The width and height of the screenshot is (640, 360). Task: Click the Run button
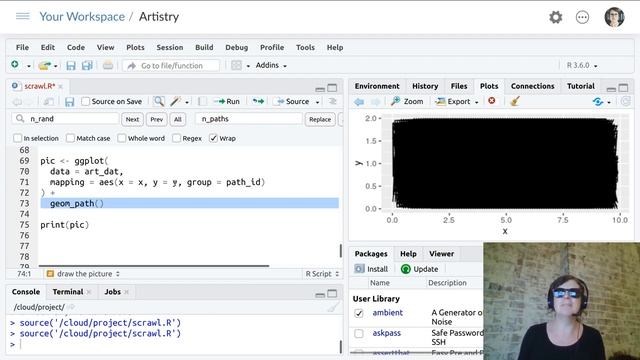click(227, 101)
